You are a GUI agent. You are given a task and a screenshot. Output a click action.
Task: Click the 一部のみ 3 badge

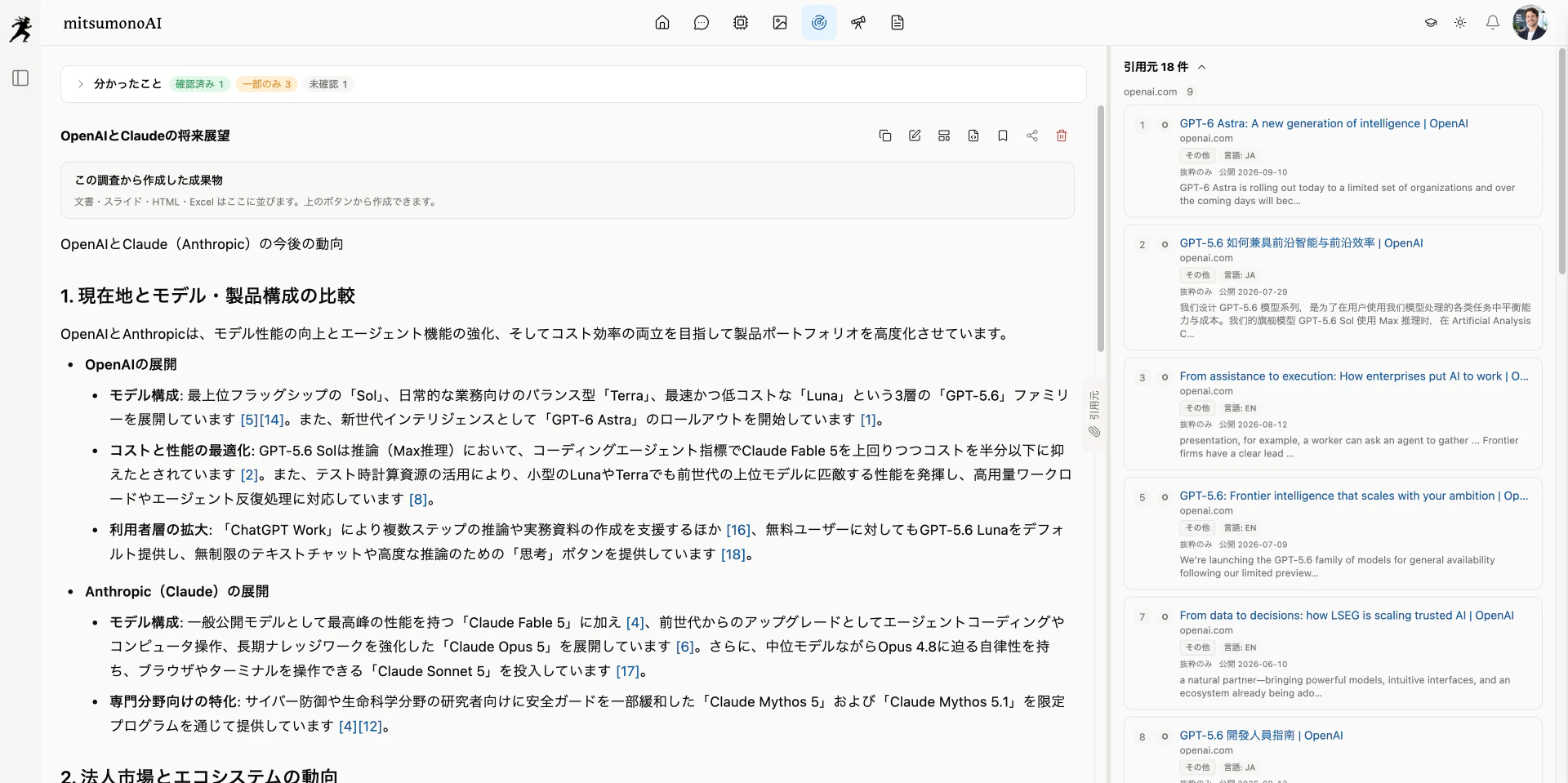(x=266, y=84)
